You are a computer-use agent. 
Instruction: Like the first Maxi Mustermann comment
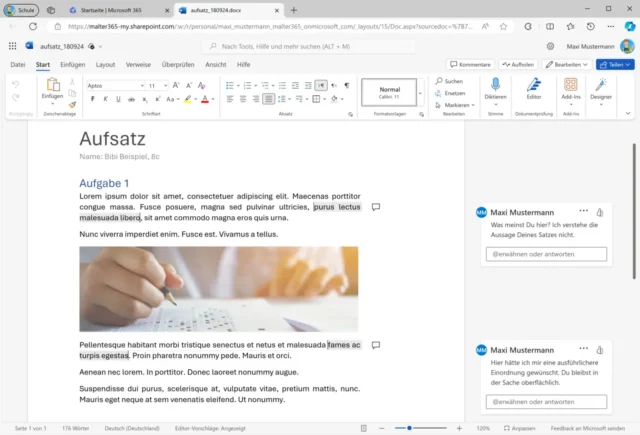click(599, 213)
